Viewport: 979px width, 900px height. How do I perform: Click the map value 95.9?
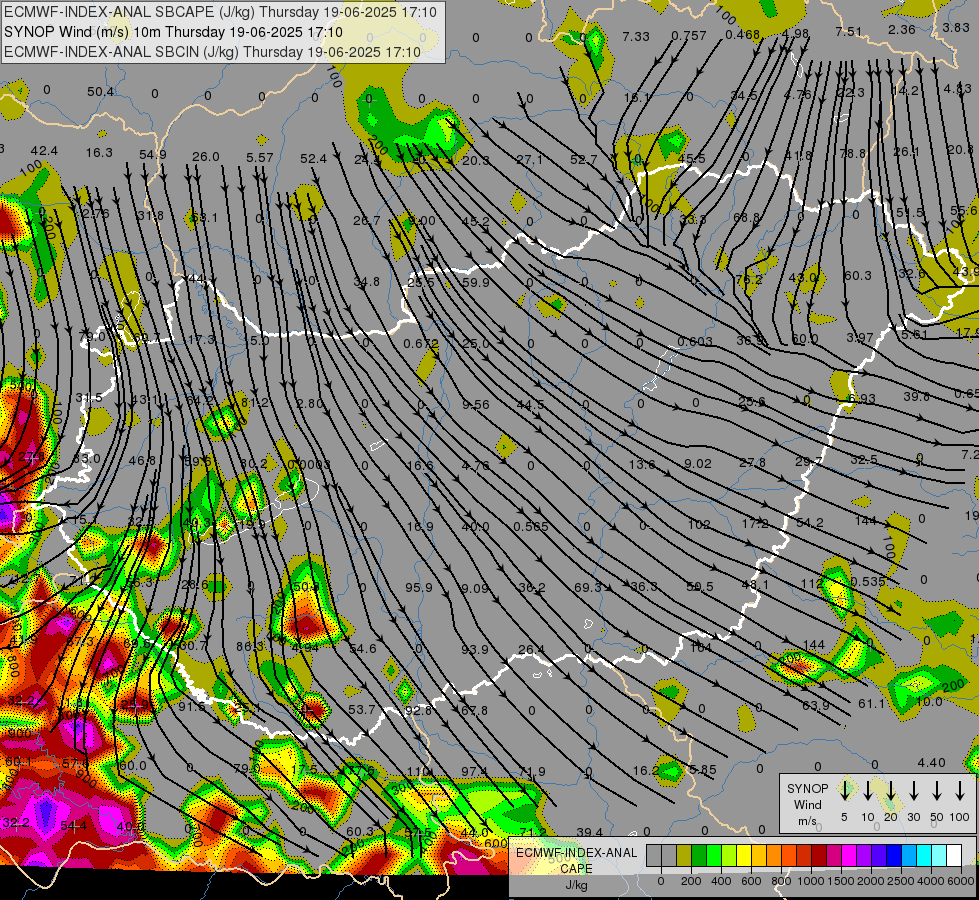tap(419, 588)
